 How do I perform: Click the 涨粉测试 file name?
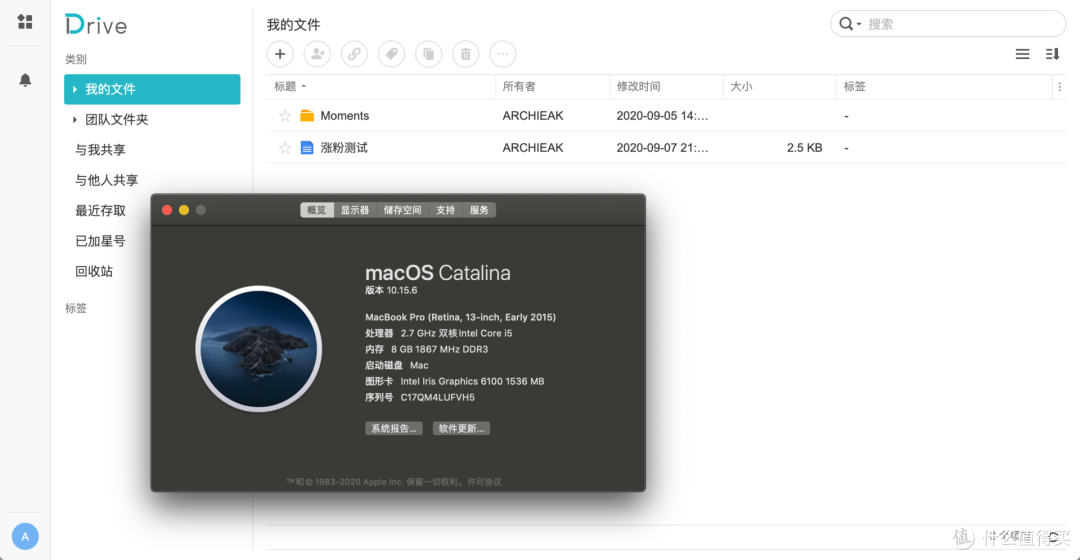344,147
